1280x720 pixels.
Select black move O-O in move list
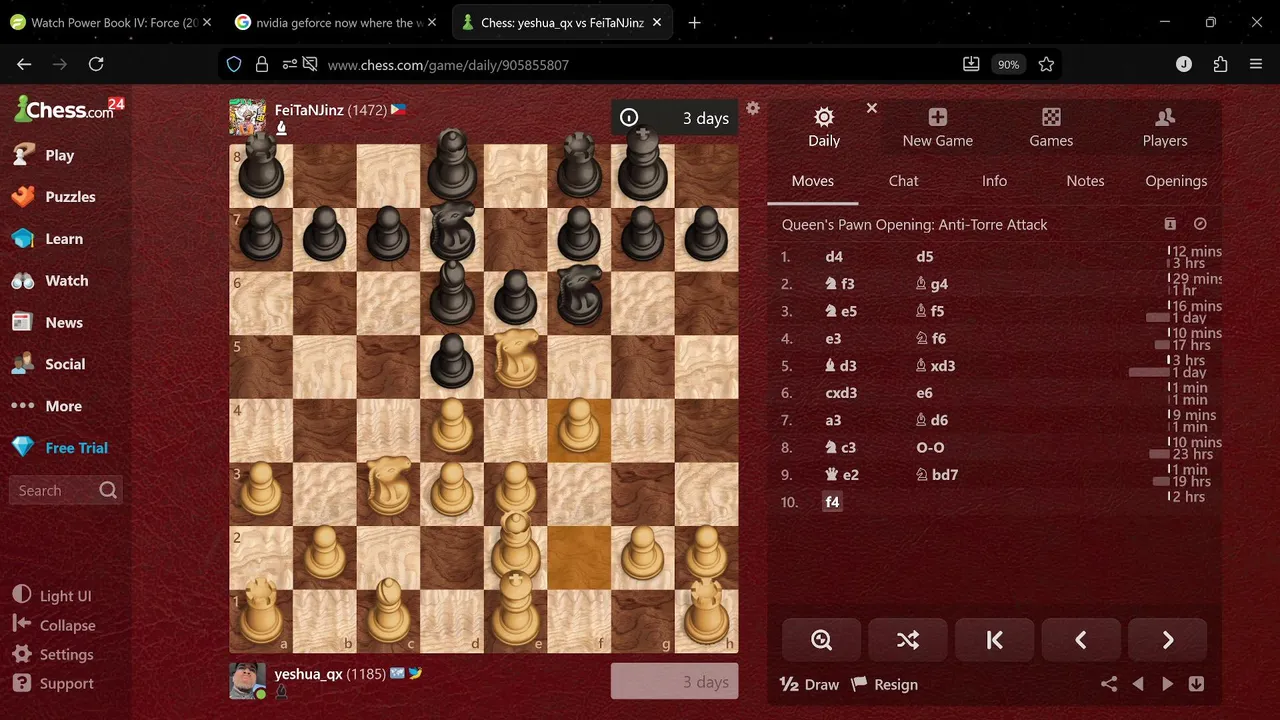point(930,448)
